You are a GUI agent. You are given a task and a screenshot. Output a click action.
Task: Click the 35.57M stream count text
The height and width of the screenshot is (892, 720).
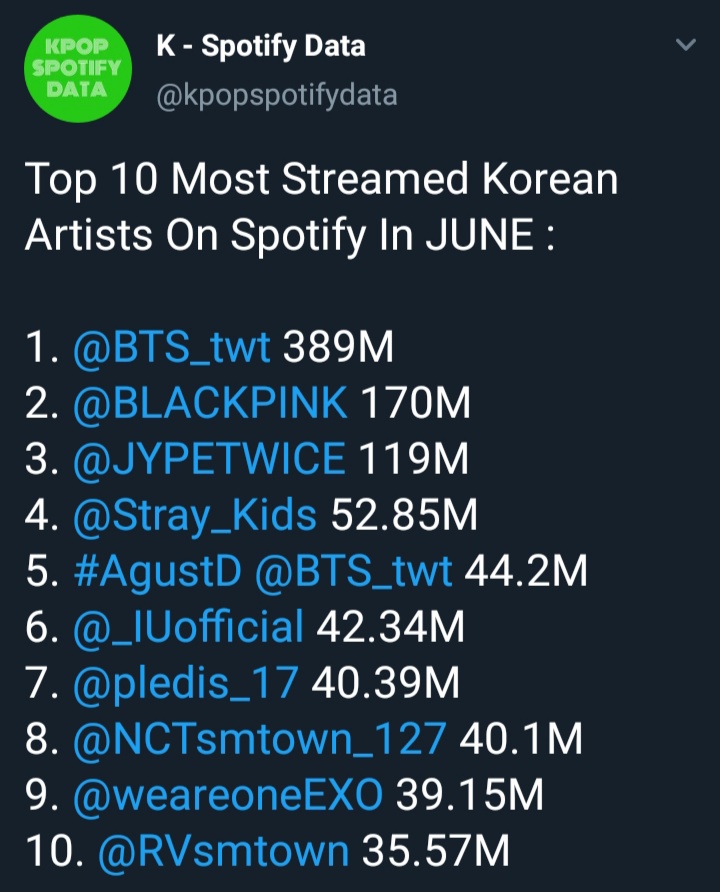pos(435,853)
